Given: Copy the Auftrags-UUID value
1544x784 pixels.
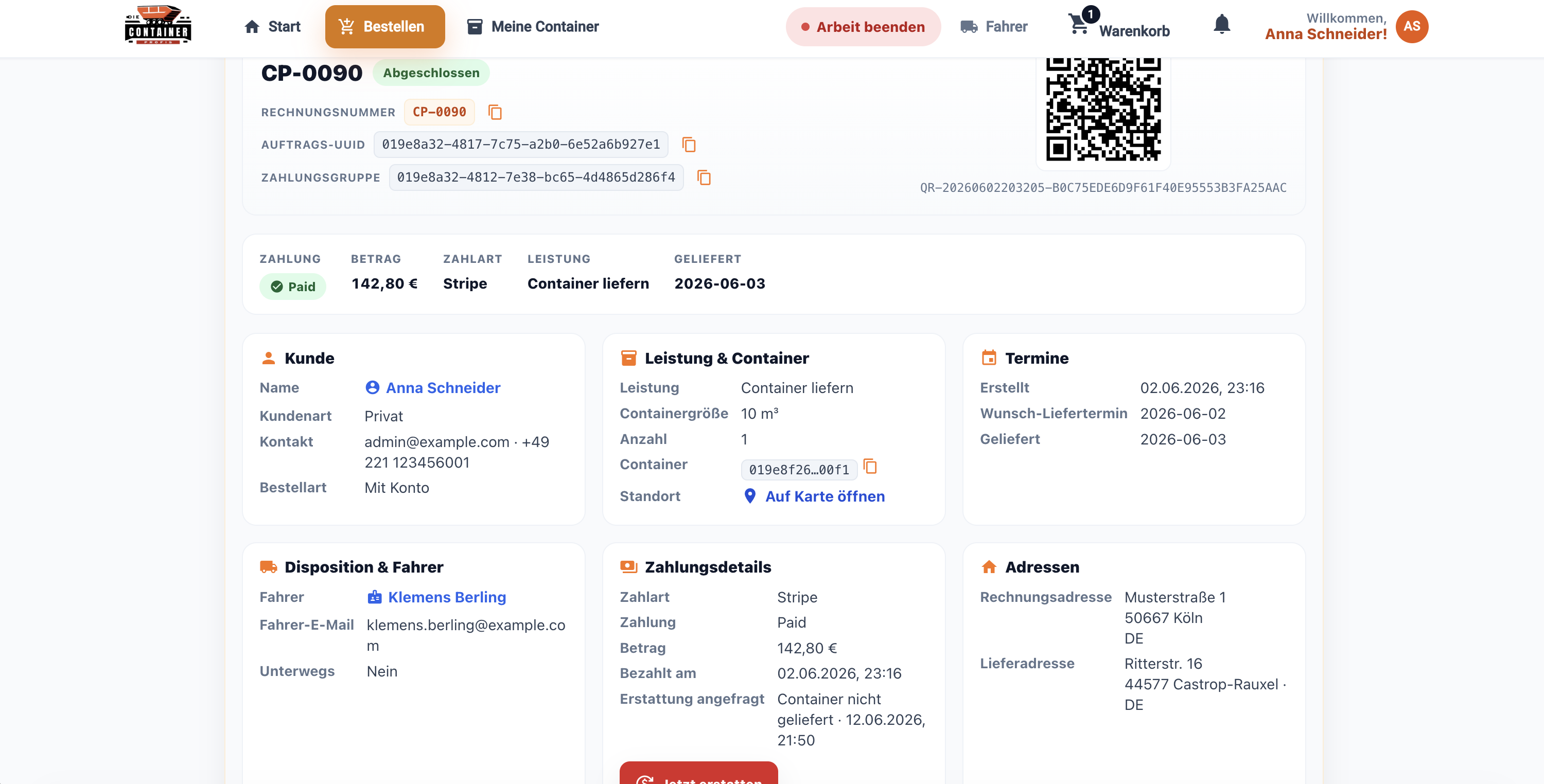Looking at the screenshot, I should [x=689, y=145].
